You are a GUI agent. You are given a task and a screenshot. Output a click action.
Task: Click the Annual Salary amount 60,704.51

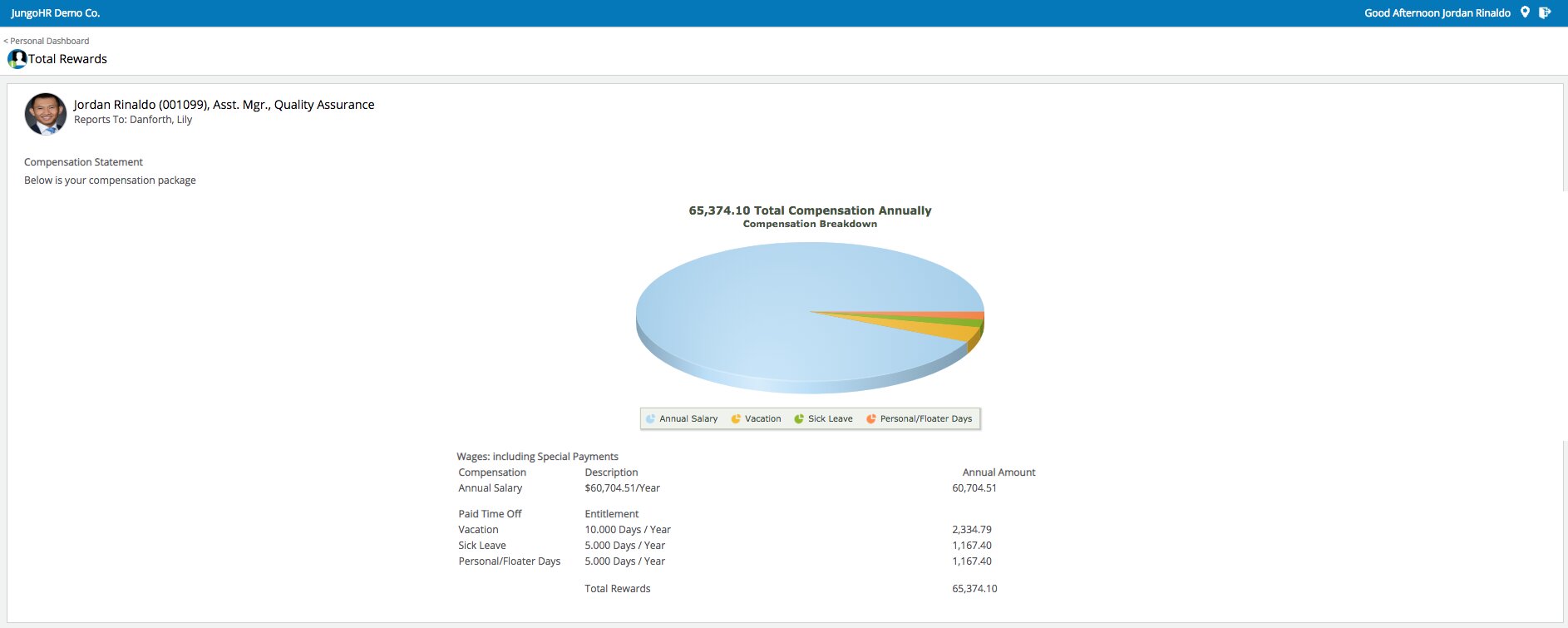coord(974,488)
